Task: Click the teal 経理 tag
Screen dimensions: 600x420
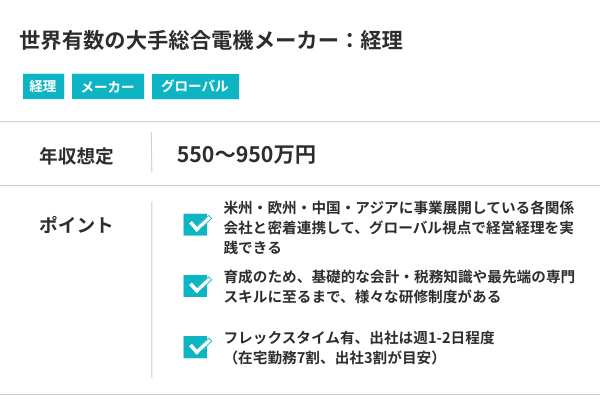Action: [x=43, y=87]
